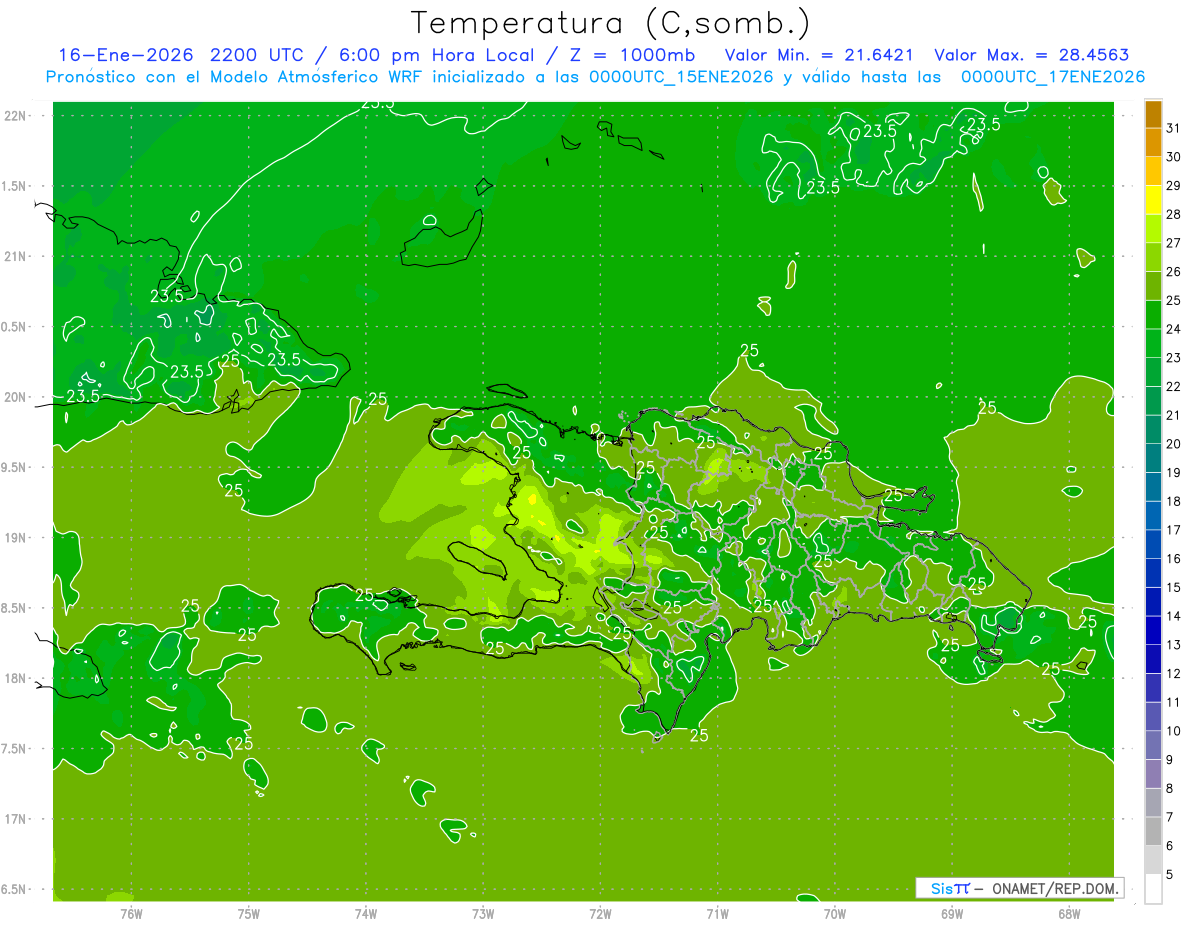The image size is (1200, 927).
Task: Click the '11' label on the color scale
Action: point(1174,702)
